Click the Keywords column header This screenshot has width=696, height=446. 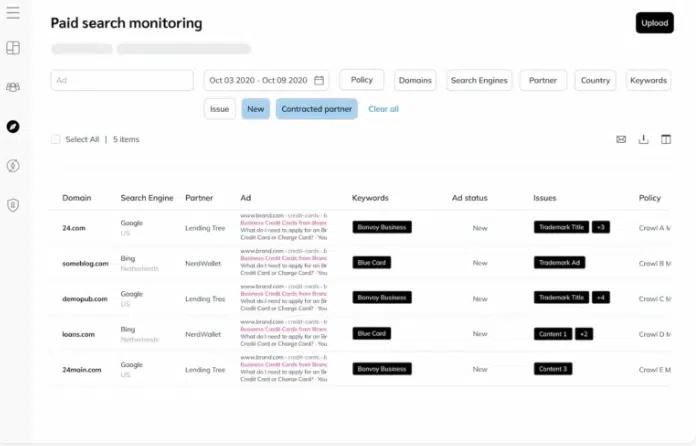[370, 198]
